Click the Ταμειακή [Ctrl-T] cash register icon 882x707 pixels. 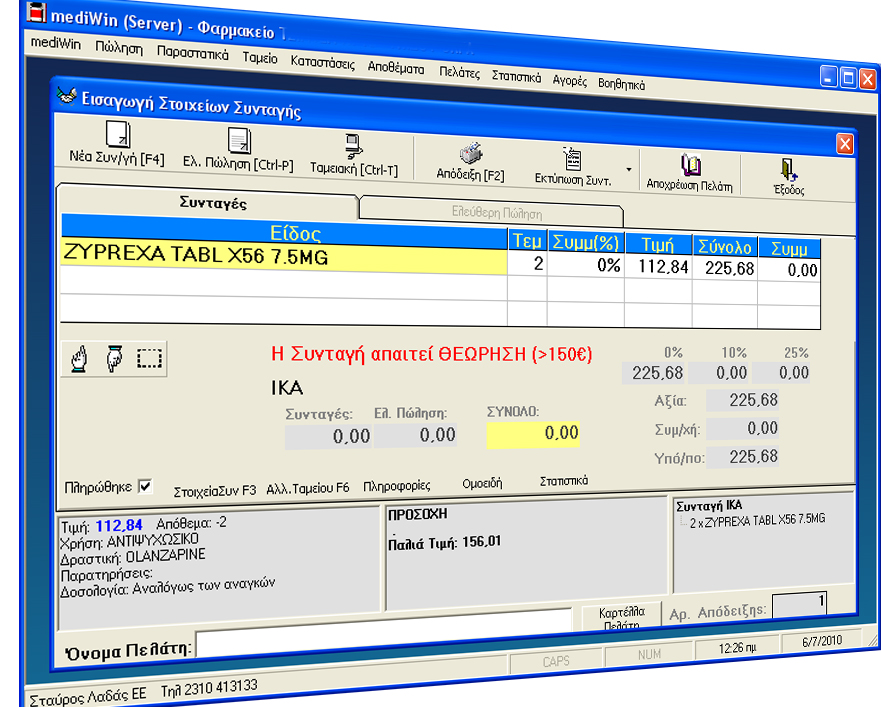[353, 147]
